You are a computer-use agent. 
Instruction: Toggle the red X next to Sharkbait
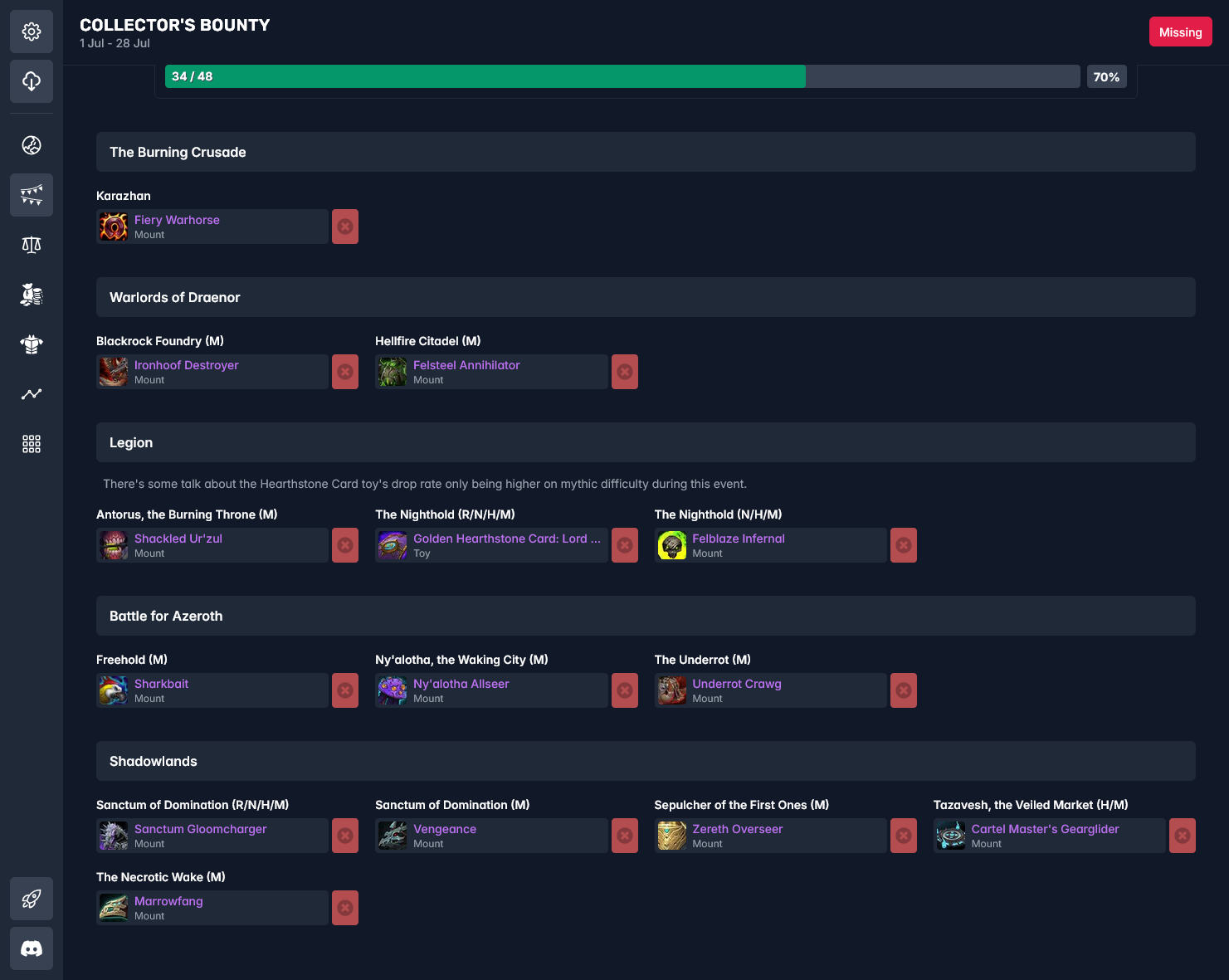click(345, 690)
